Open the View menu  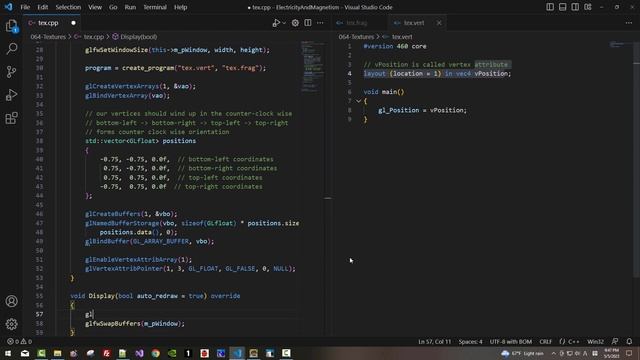pos(95,7)
